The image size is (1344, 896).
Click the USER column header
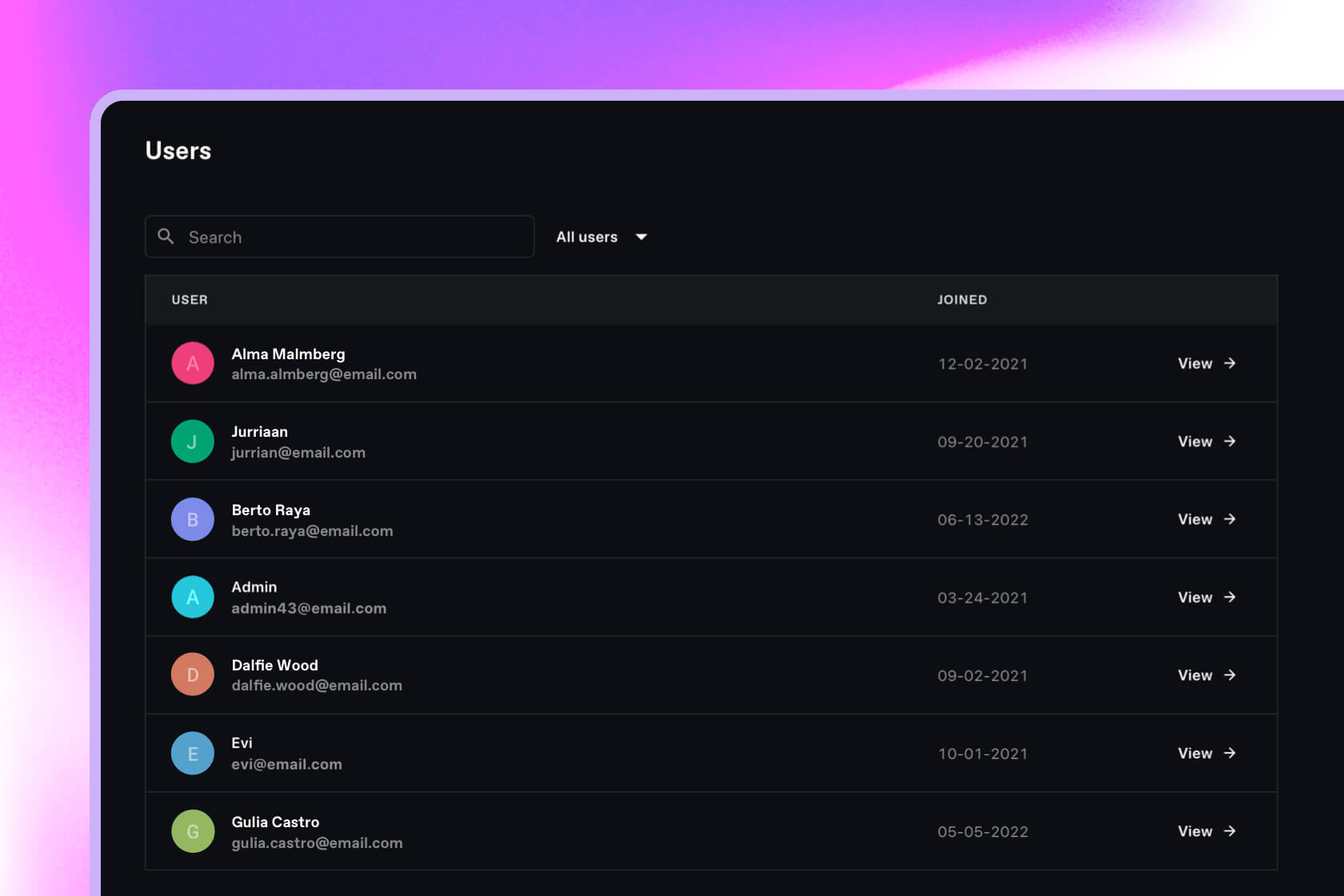click(190, 300)
